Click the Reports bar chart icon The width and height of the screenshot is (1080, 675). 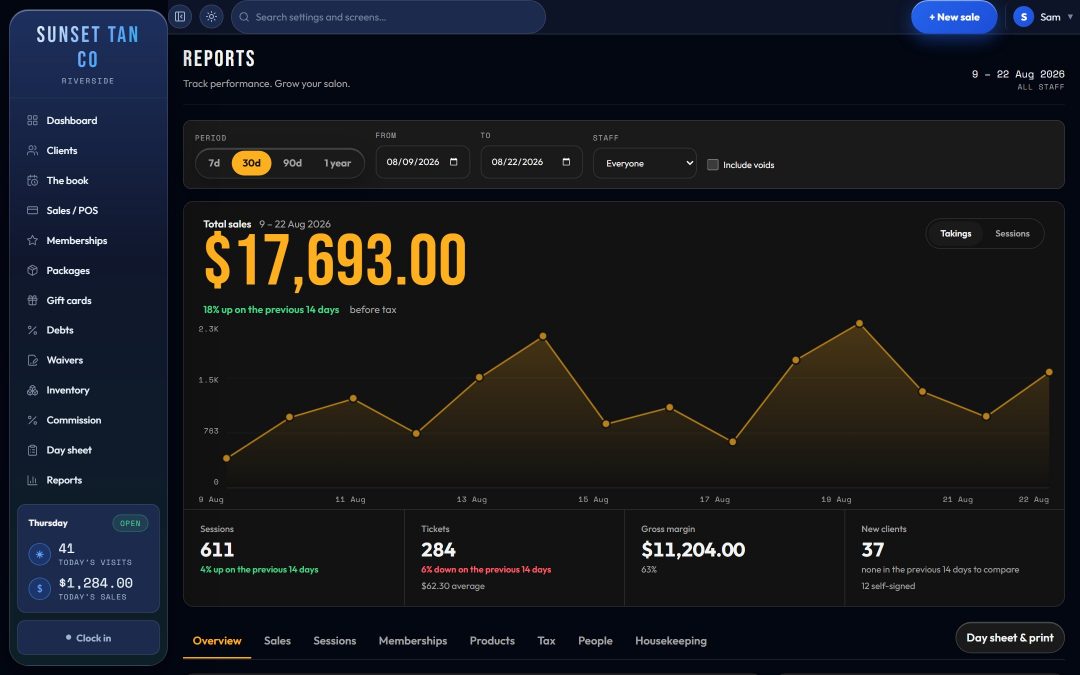(x=32, y=480)
